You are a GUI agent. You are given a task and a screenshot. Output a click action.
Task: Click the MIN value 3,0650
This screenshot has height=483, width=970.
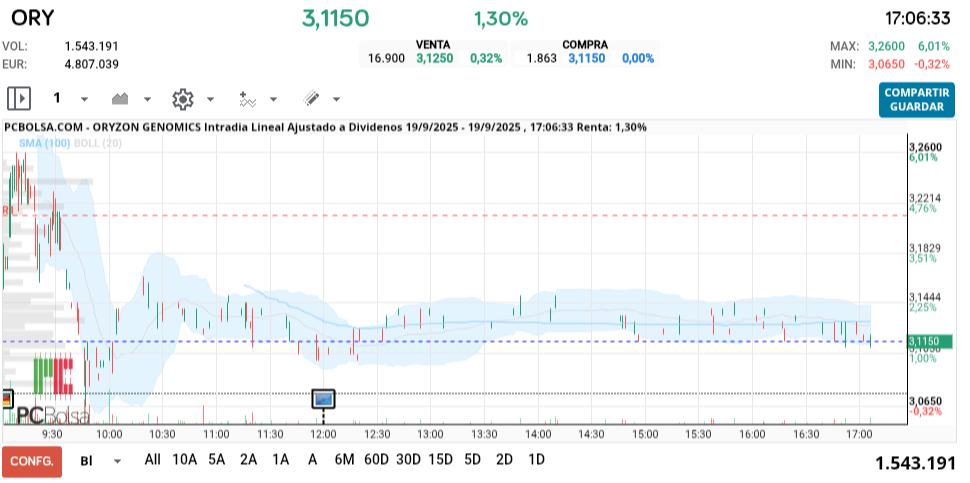tap(886, 64)
